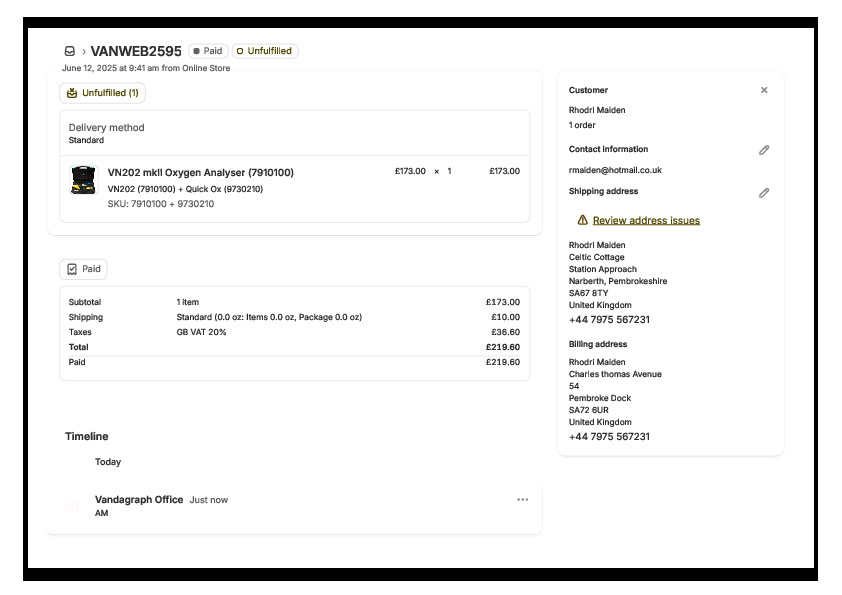Click the Unfulfilled badge in the header
This screenshot has height=595, width=842.
[265, 51]
